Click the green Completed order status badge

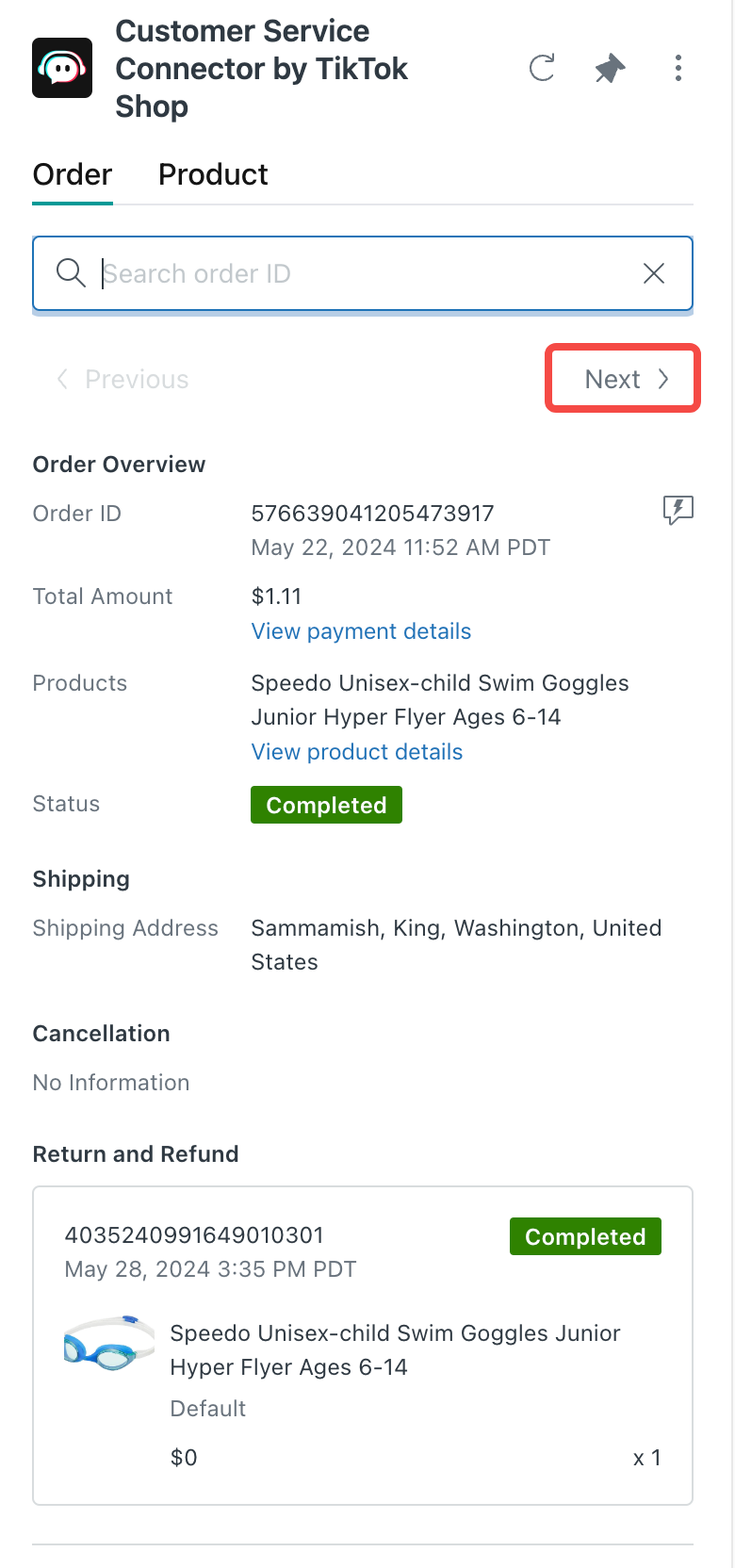point(326,805)
